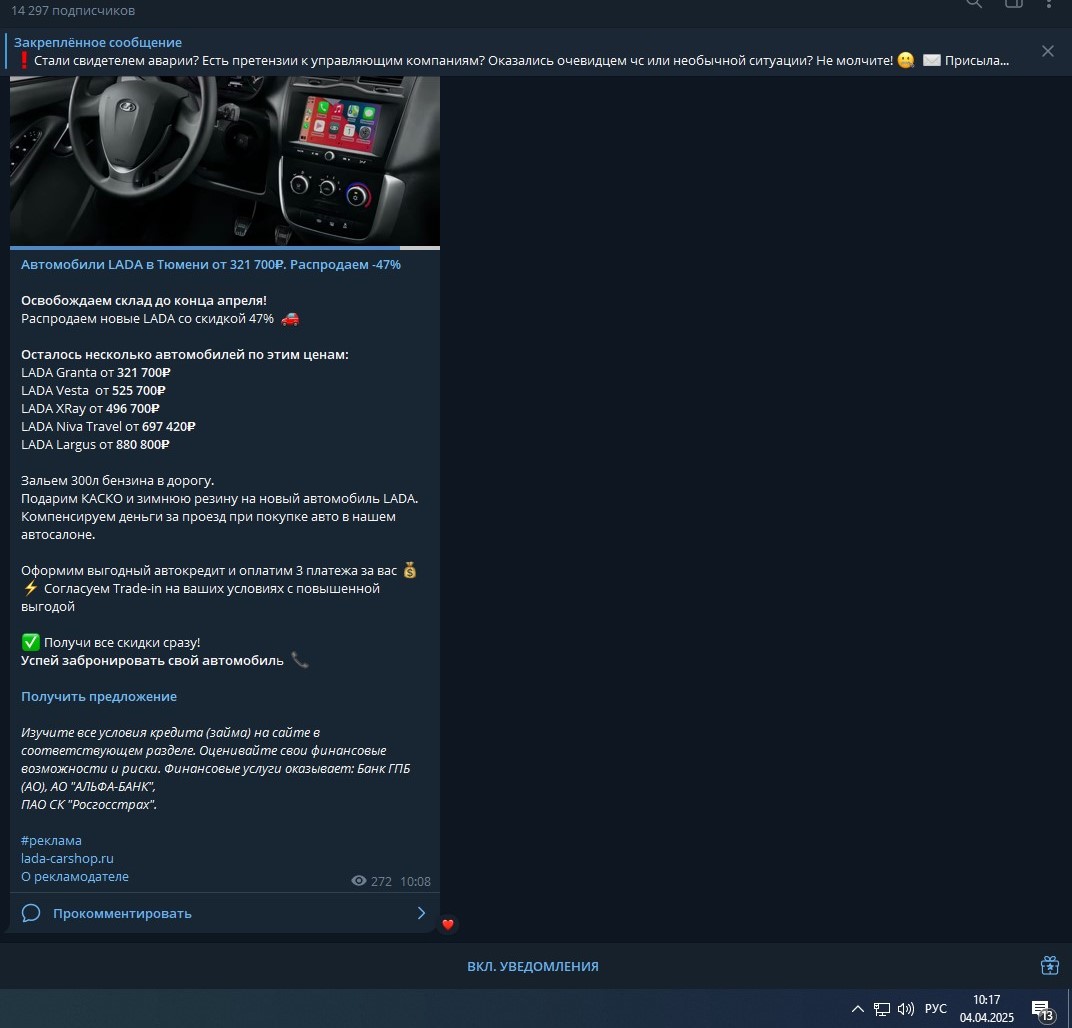Toggle the side panel icon in the header
Viewport: 1072px width, 1028px height.
coord(1014,3)
